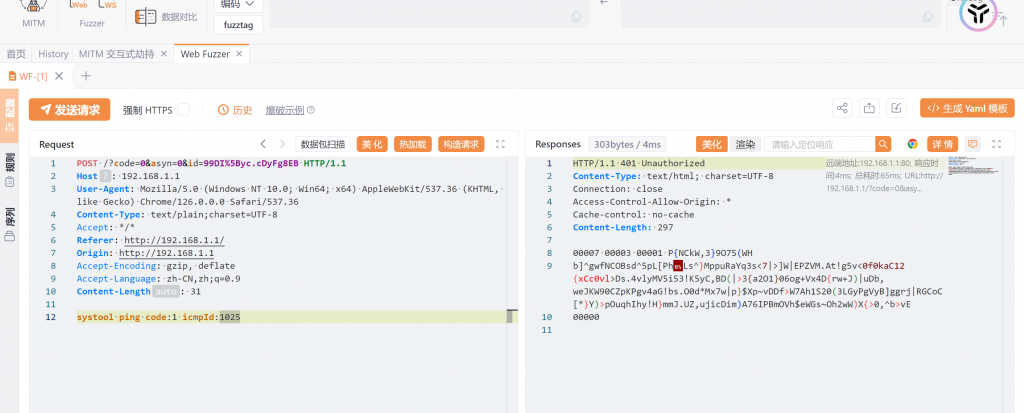Switch to the History tab

point(53,54)
